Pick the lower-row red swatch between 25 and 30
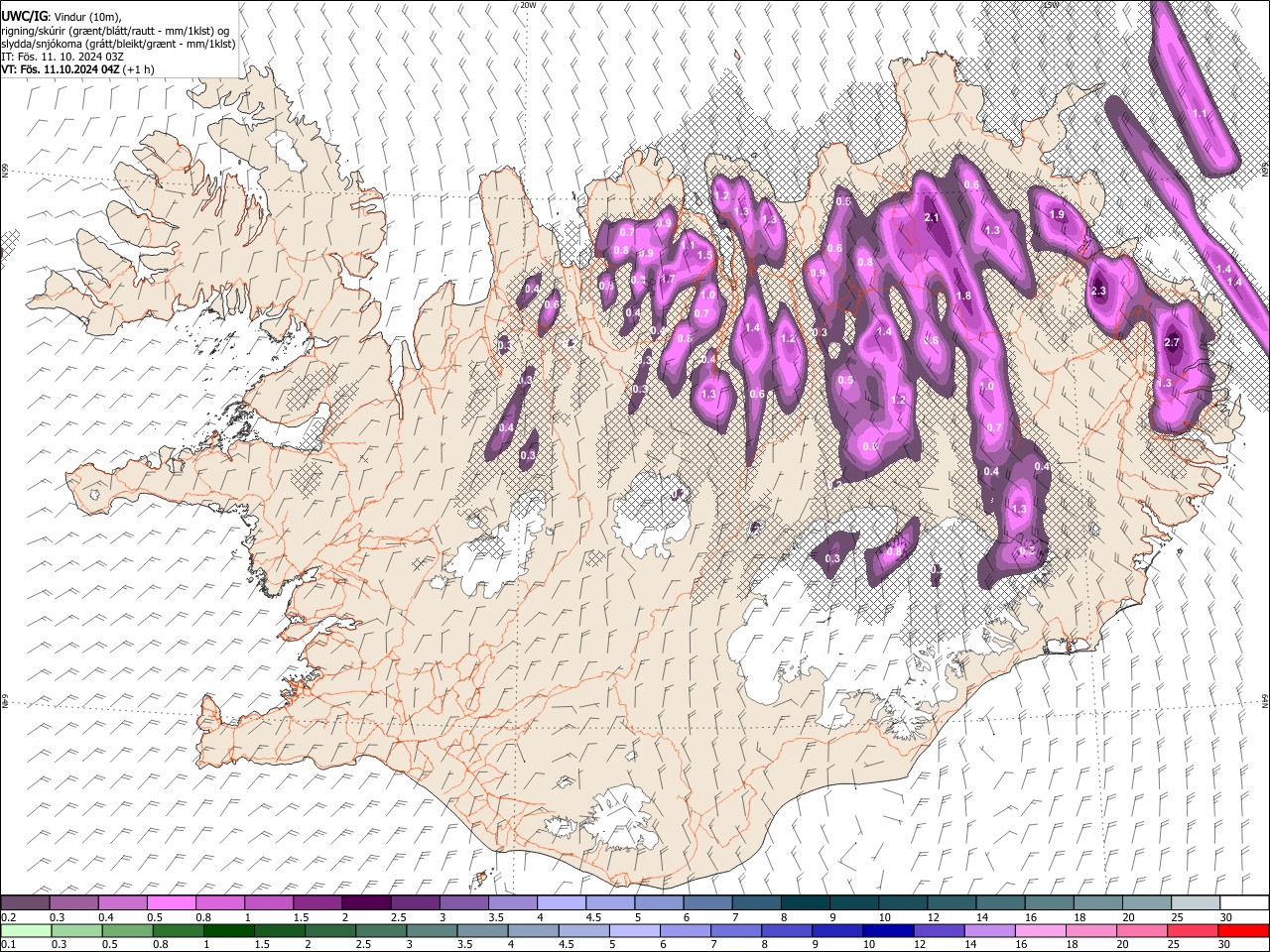Image resolution: width=1270 pixels, height=952 pixels. point(1194,930)
